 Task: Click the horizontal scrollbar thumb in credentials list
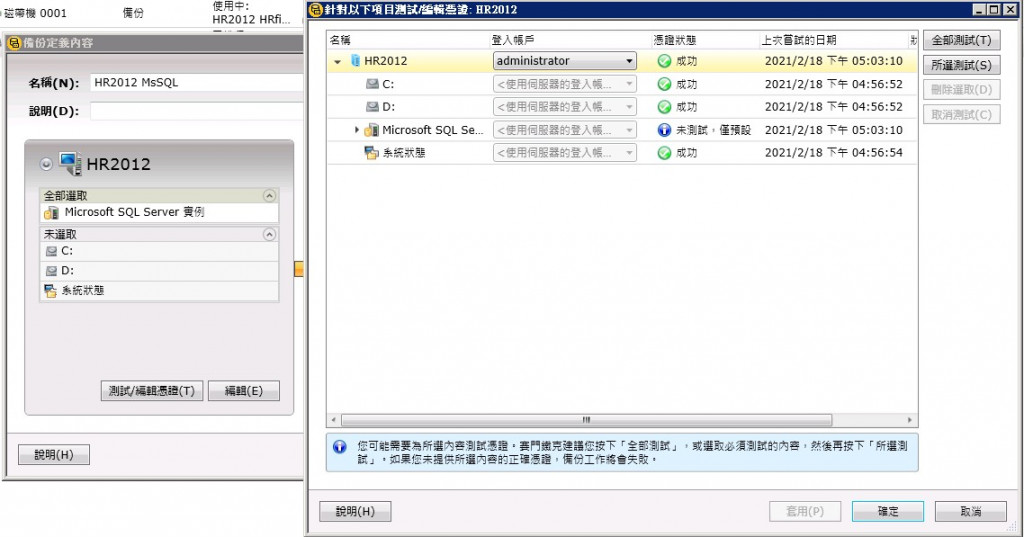click(x=586, y=420)
